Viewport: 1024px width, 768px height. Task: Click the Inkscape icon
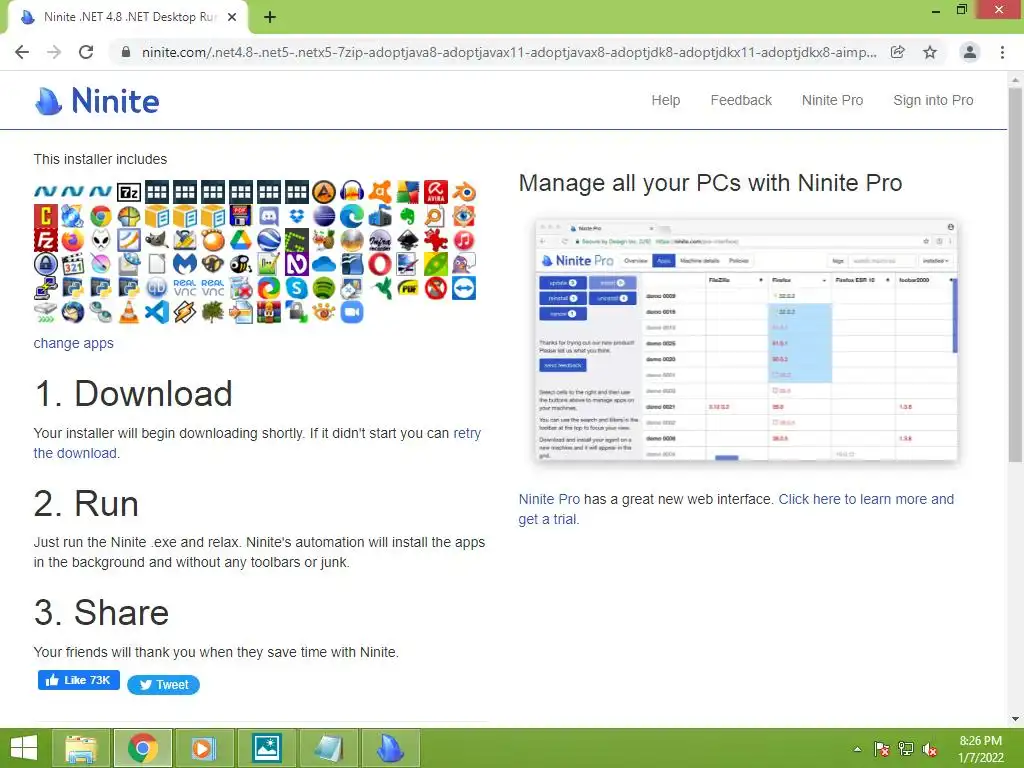pyautogui.click(x=408, y=240)
